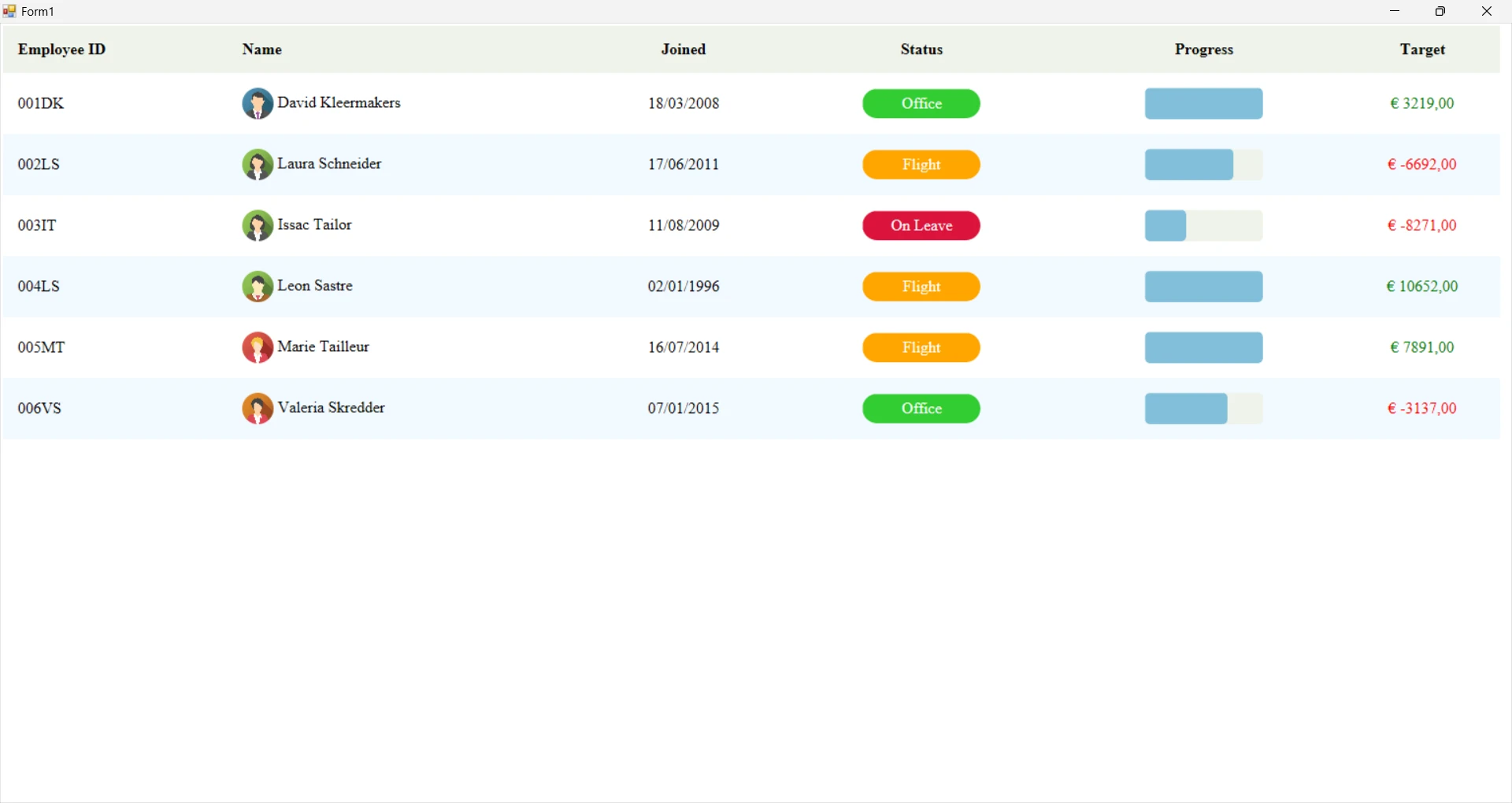Click the Joined column header
This screenshot has height=803, width=1512.
[x=683, y=50]
